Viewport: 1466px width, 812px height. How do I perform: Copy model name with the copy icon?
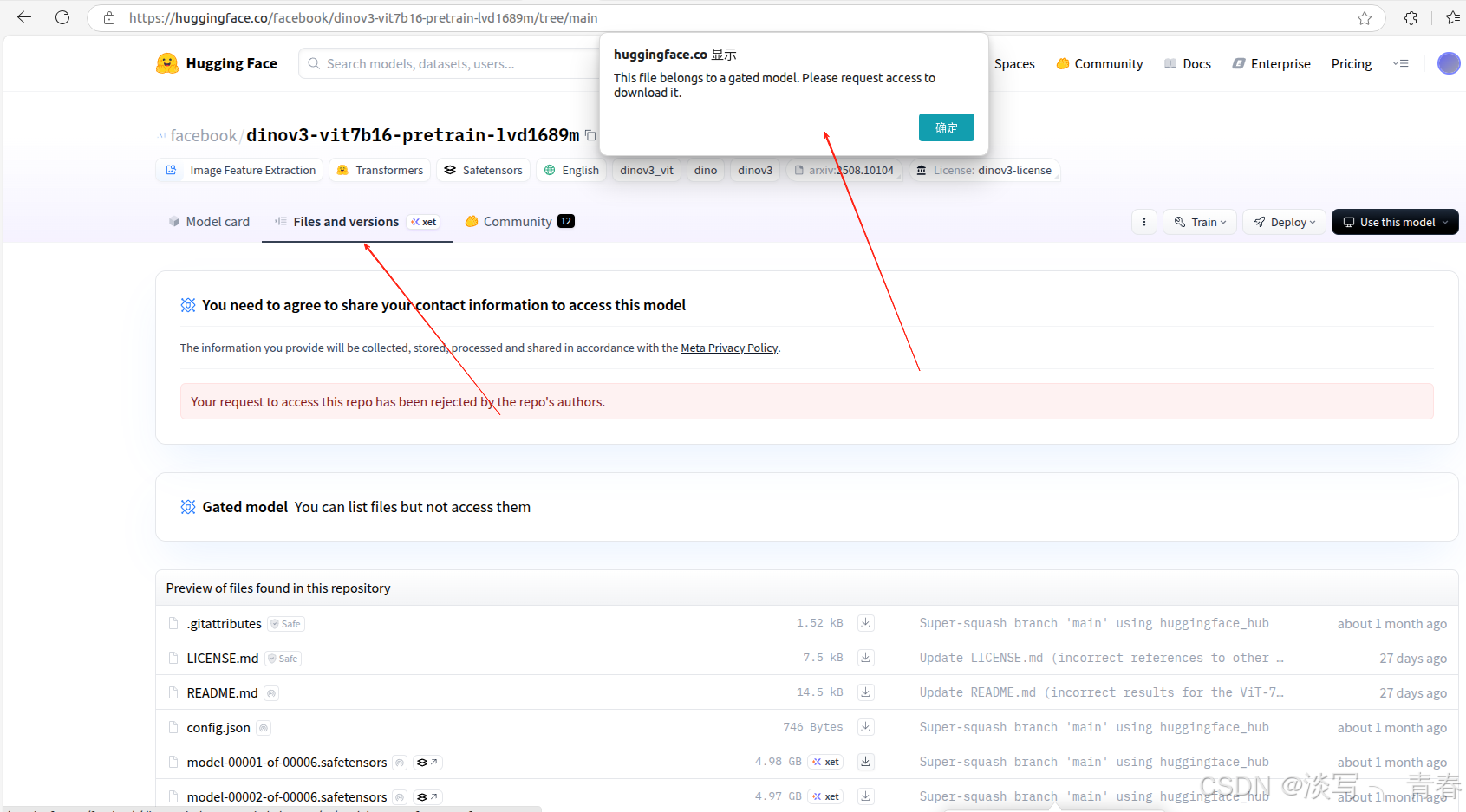[x=590, y=135]
